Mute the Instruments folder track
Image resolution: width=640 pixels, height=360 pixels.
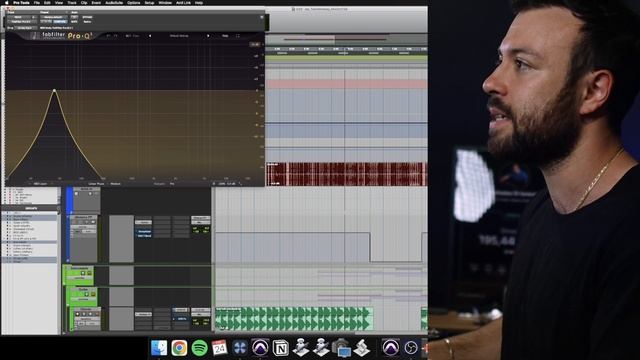(89, 273)
